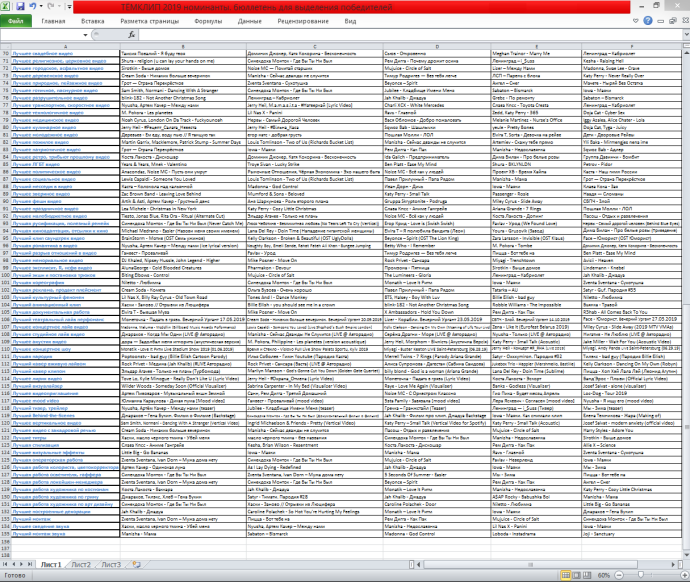Open Excel Help question mark icon
This screenshot has height=582, width=690.
(648, 20)
